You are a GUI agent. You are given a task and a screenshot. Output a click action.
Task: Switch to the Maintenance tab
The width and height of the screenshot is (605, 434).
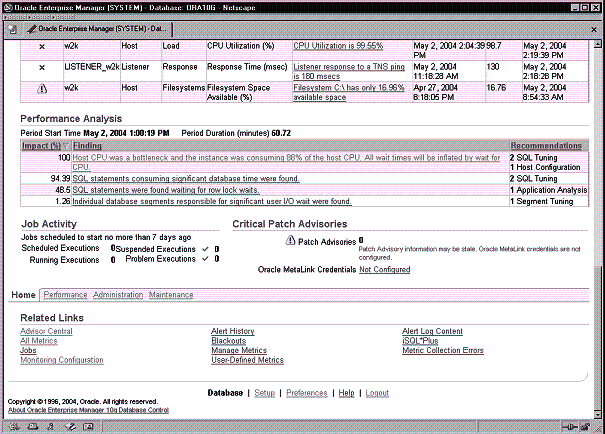[x=171, y=295]
